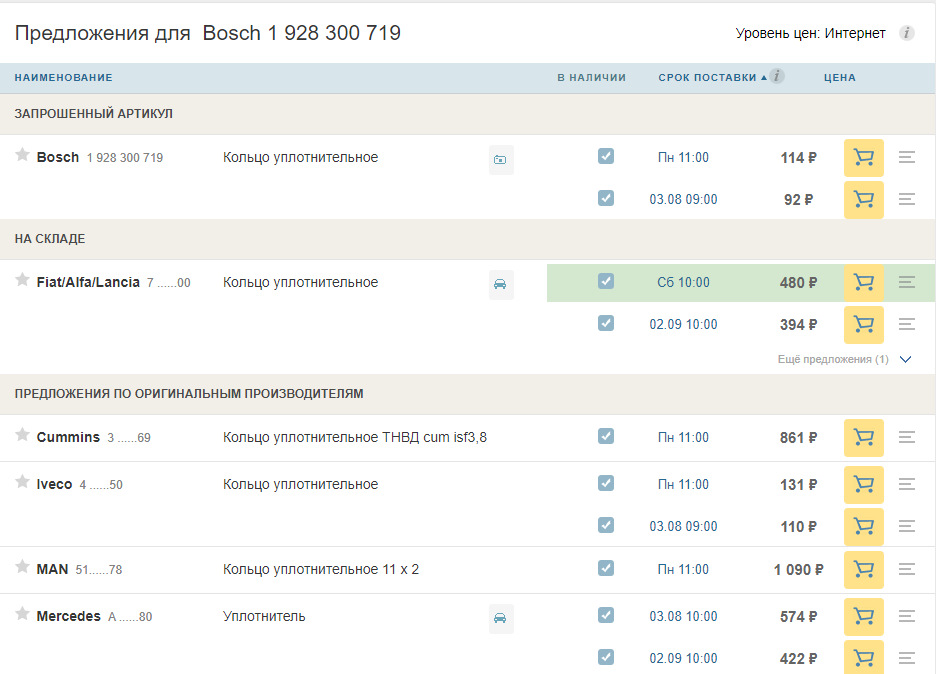The width and height of the screenshot is (936, 674).
Task: Star the Bosch 1 928 300 719 item
Action: [x=22, y=155]
